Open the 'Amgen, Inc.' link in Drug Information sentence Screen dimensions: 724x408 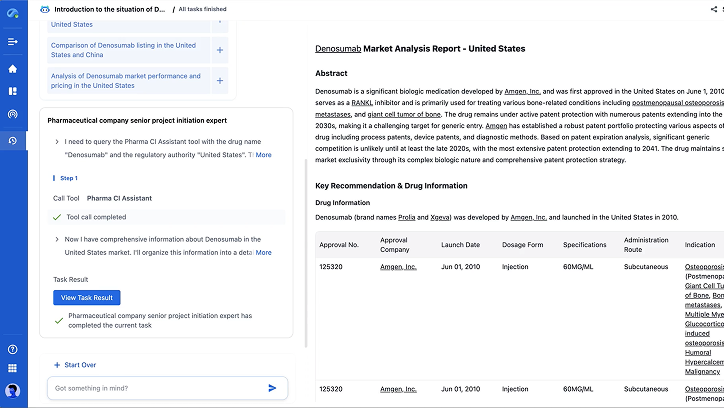529,217
